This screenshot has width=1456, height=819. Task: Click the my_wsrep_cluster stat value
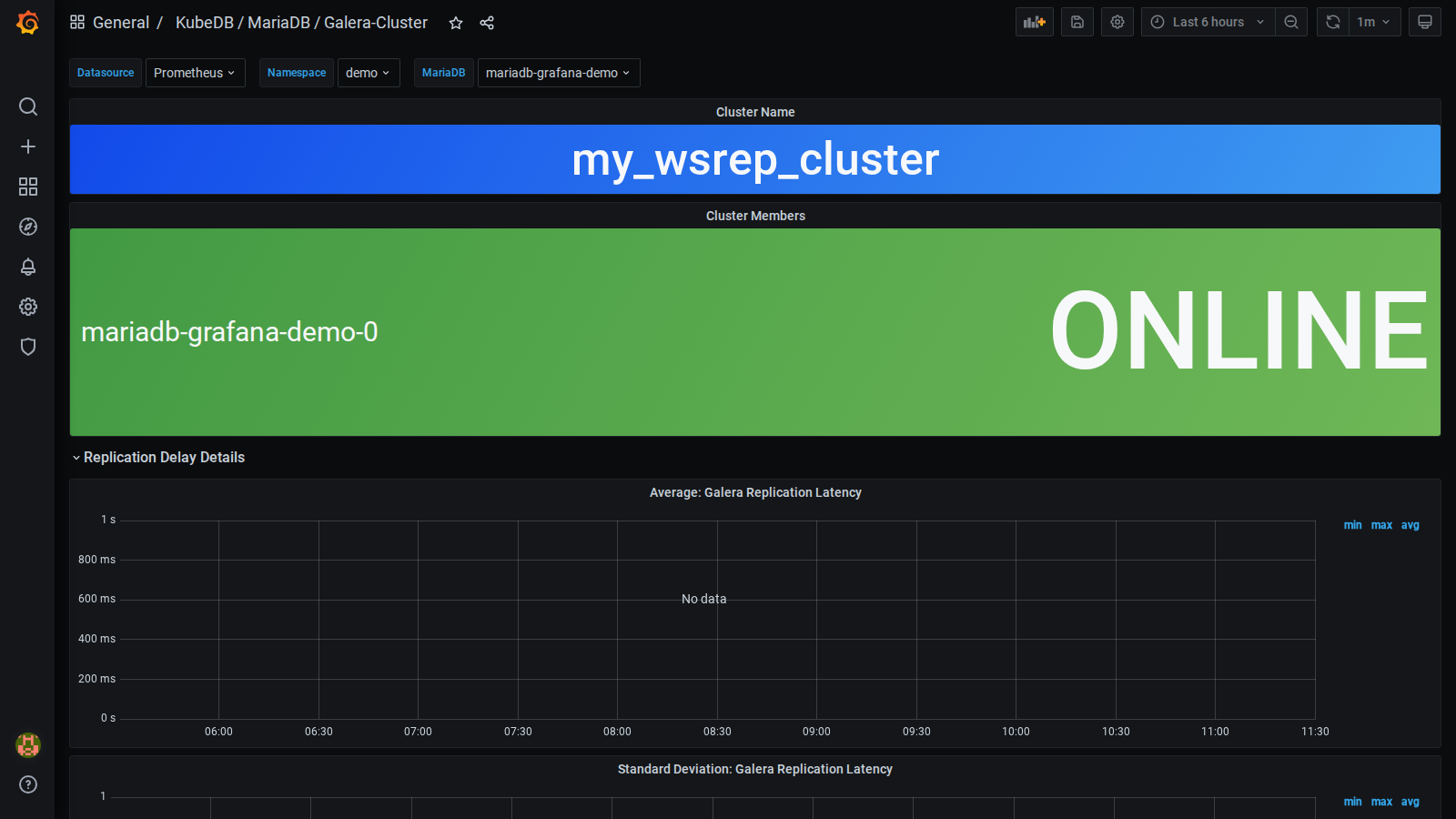(x=755, y=160)
